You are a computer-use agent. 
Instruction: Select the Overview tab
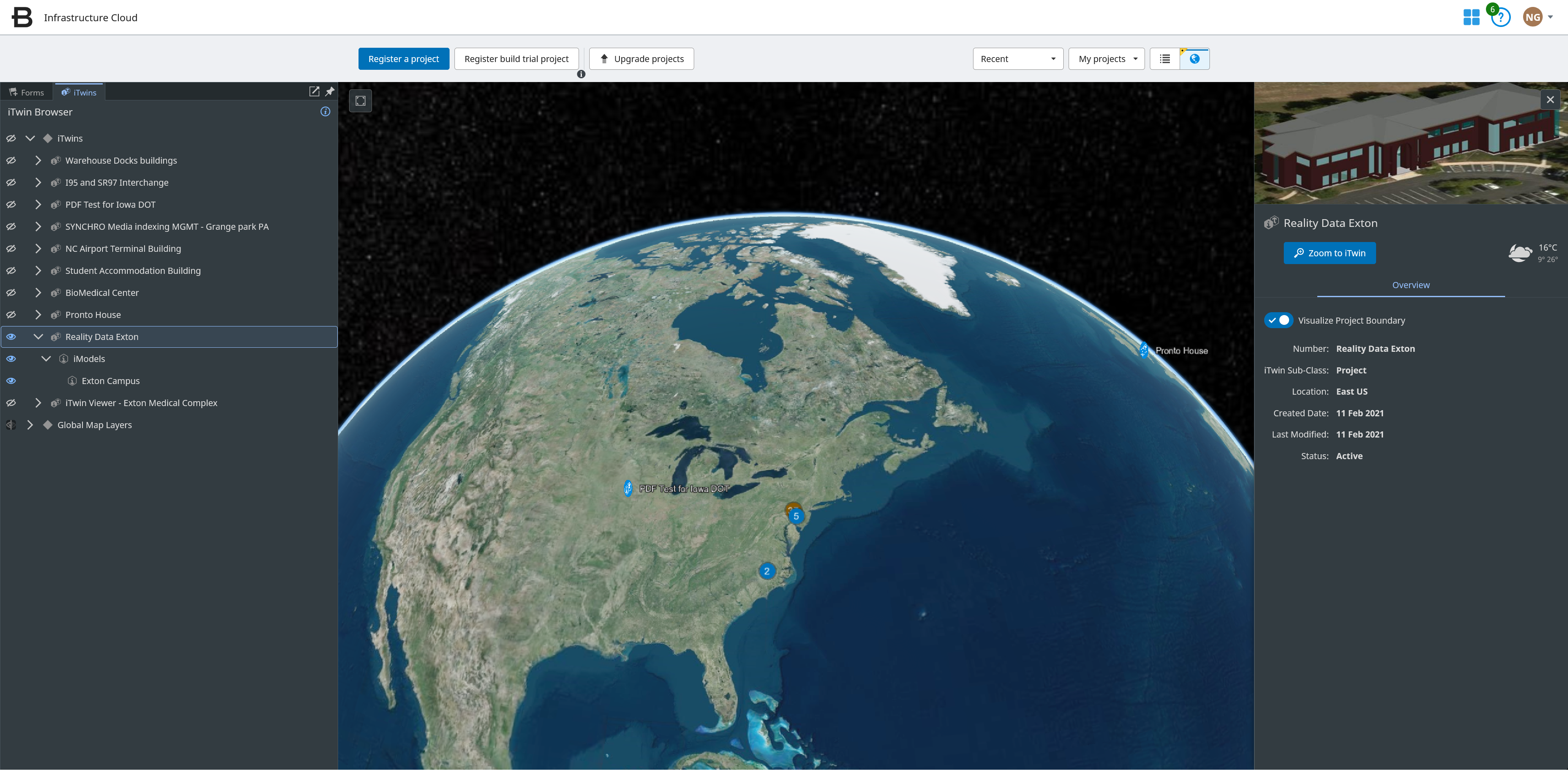click(1410, 285)
